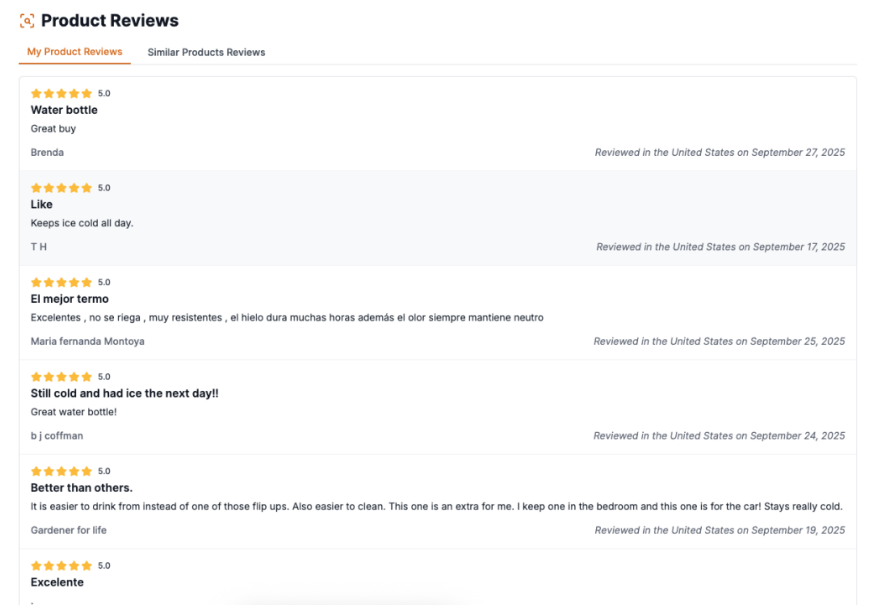Click reviewer name Brenda

pos(47,153)
